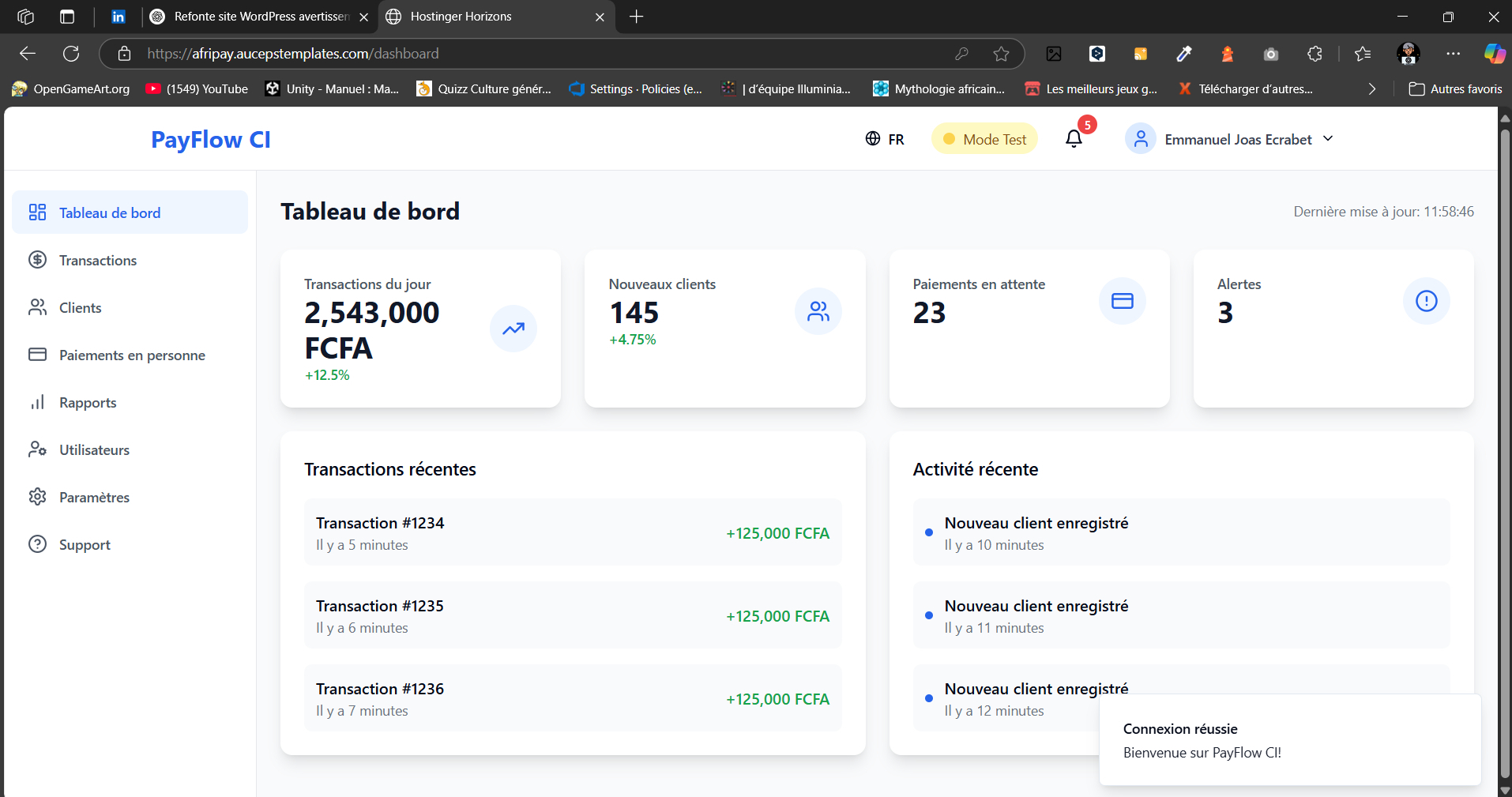The height and width of the screenshot is (797, 1512).
Task: Click the card icon on Paiements en attente
Action: tap(1123, 301)
